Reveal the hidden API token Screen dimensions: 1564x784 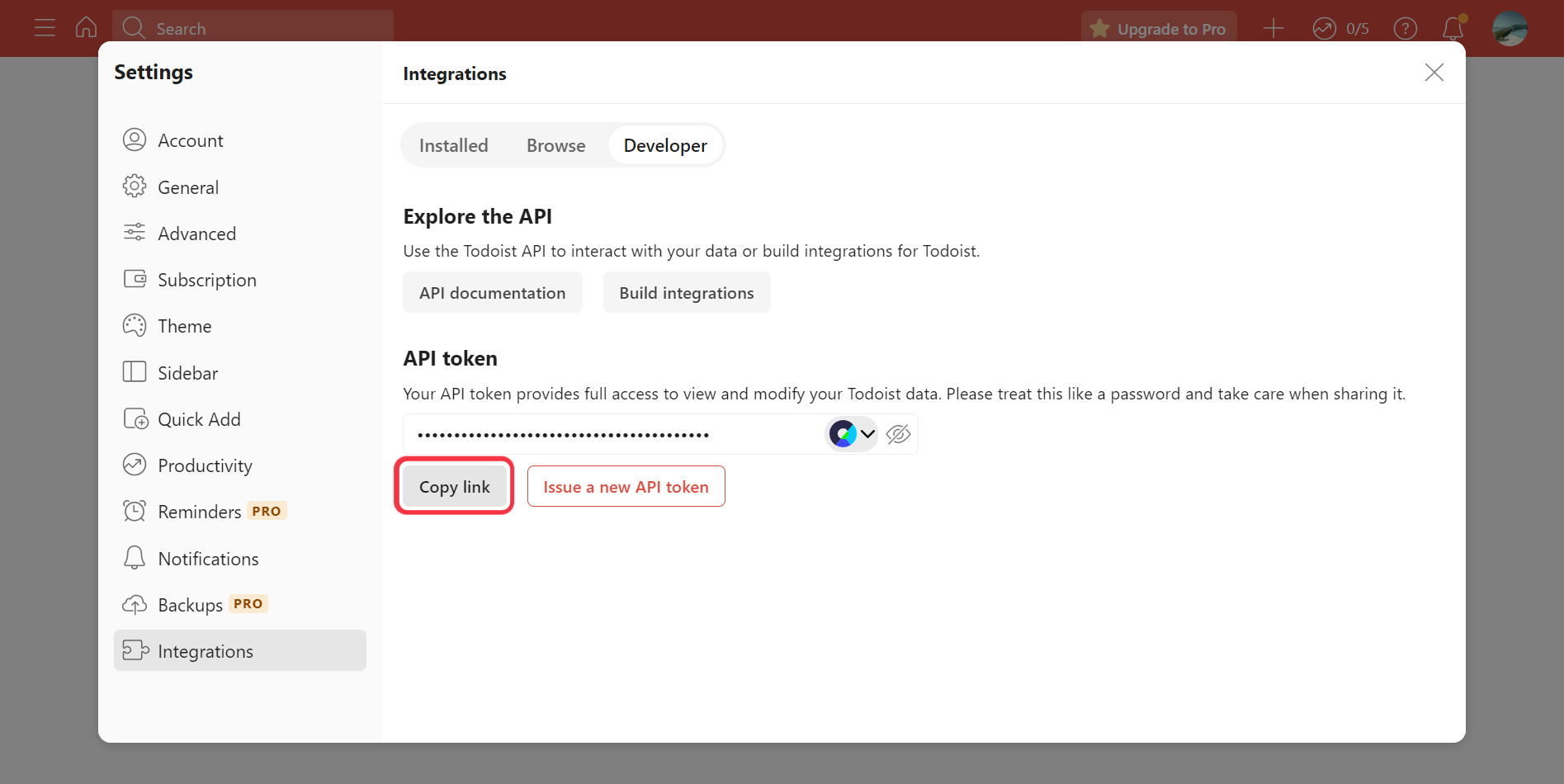click(x=898, y=433)
